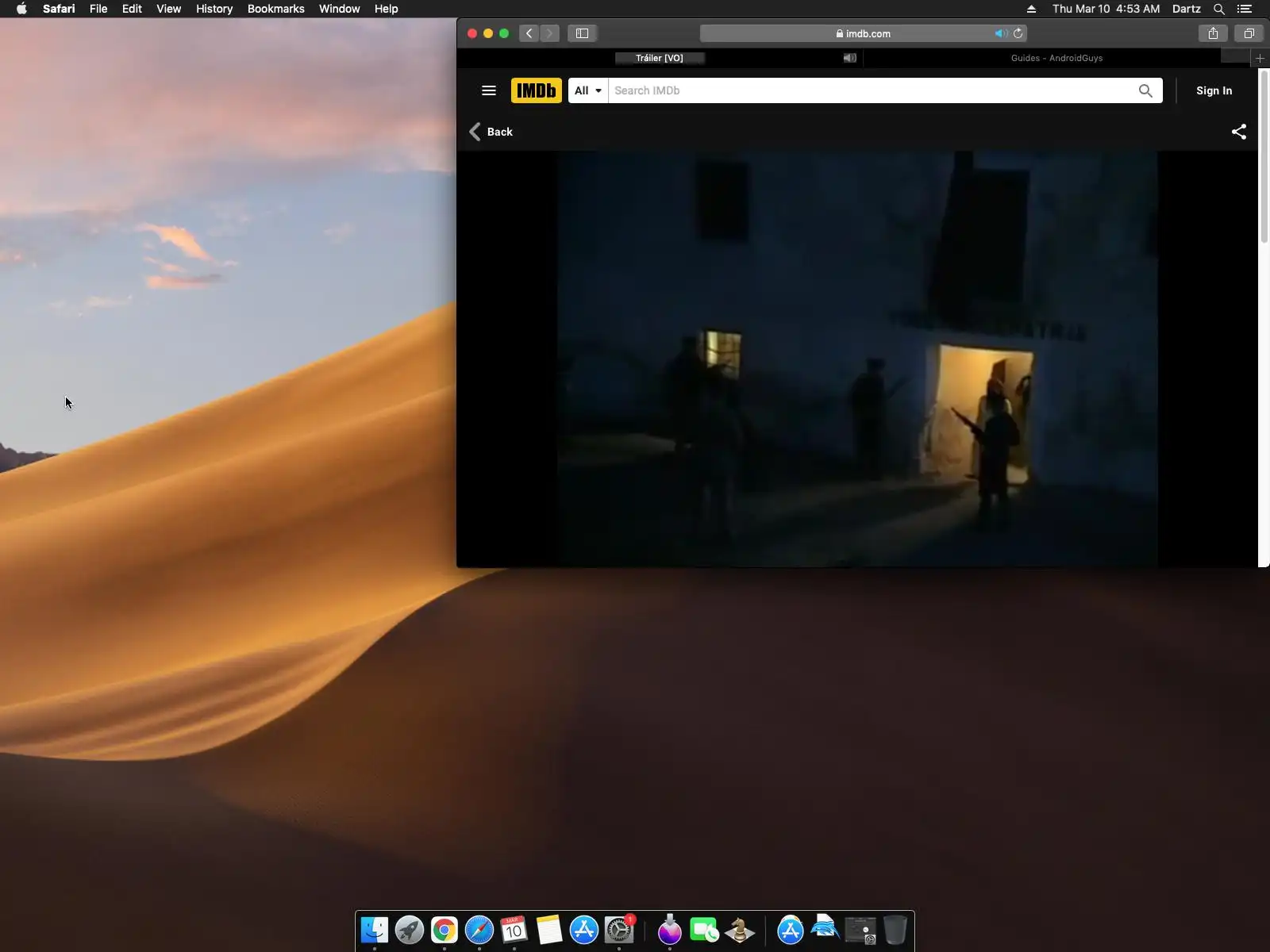Open the Apple menu
This screenshot has height=952, width=1270.
pos(21,9)
